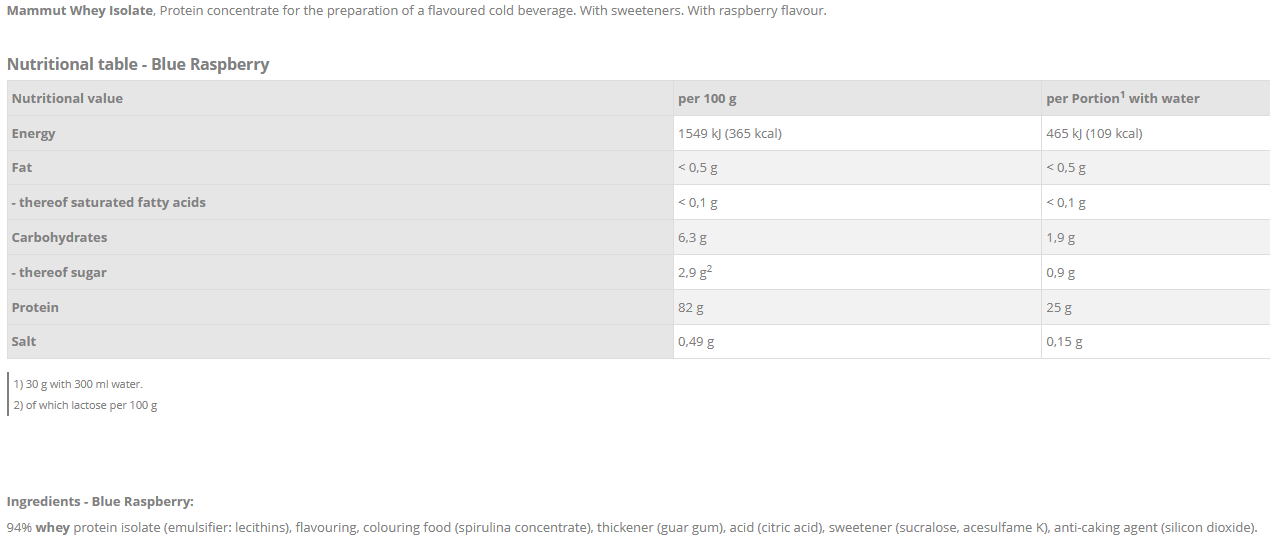The image size is (1270, 554).
Task: Click the "30 g with 300 ml water" footnote
Action: [78, 384]
